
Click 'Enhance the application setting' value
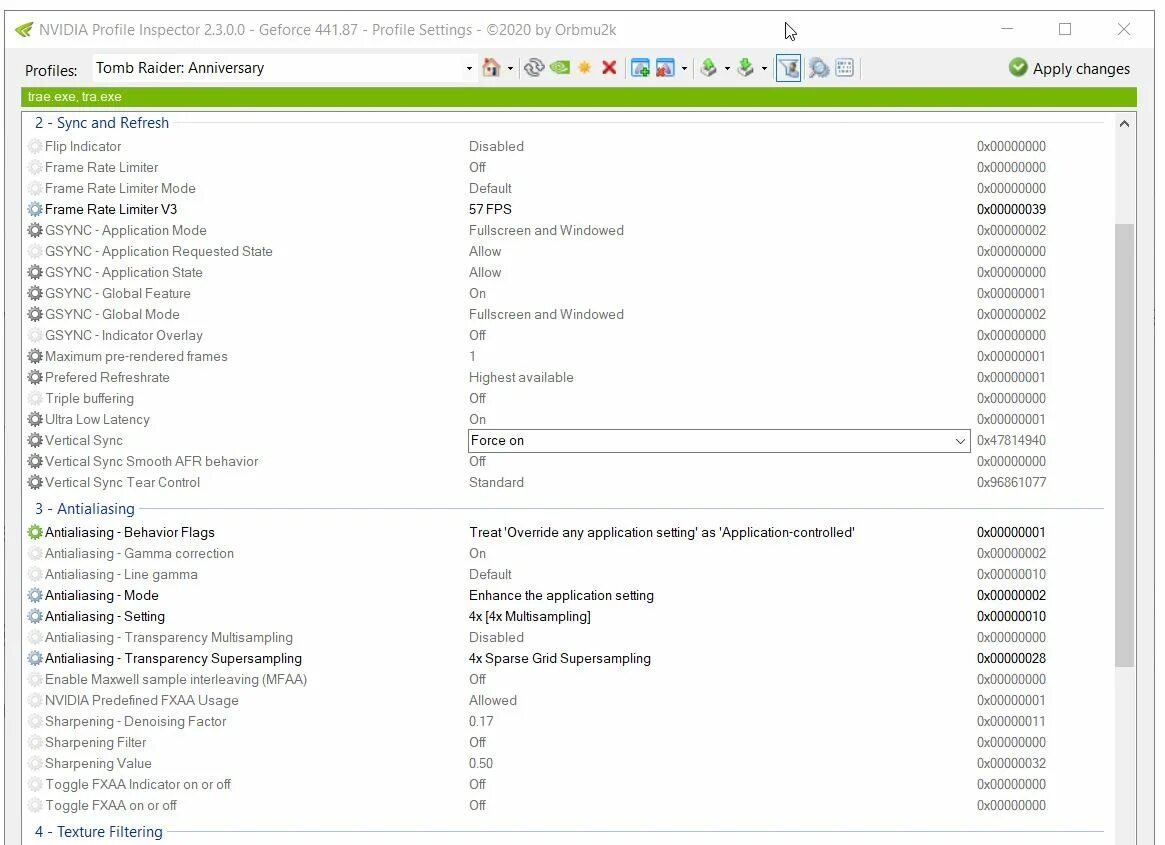pyautogui.click(x=561, y=595)
